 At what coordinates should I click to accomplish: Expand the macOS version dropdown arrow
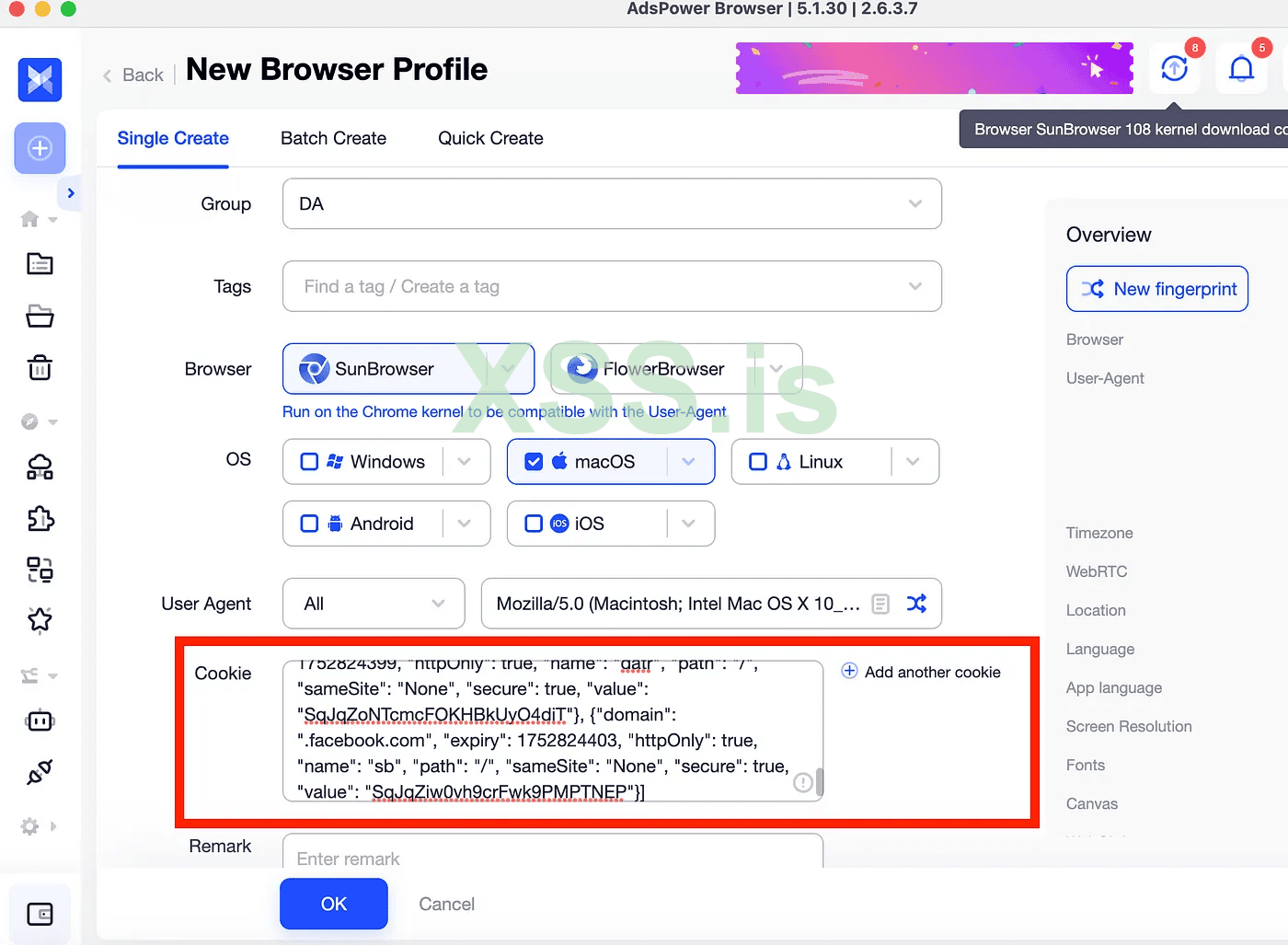coord(689,461)
